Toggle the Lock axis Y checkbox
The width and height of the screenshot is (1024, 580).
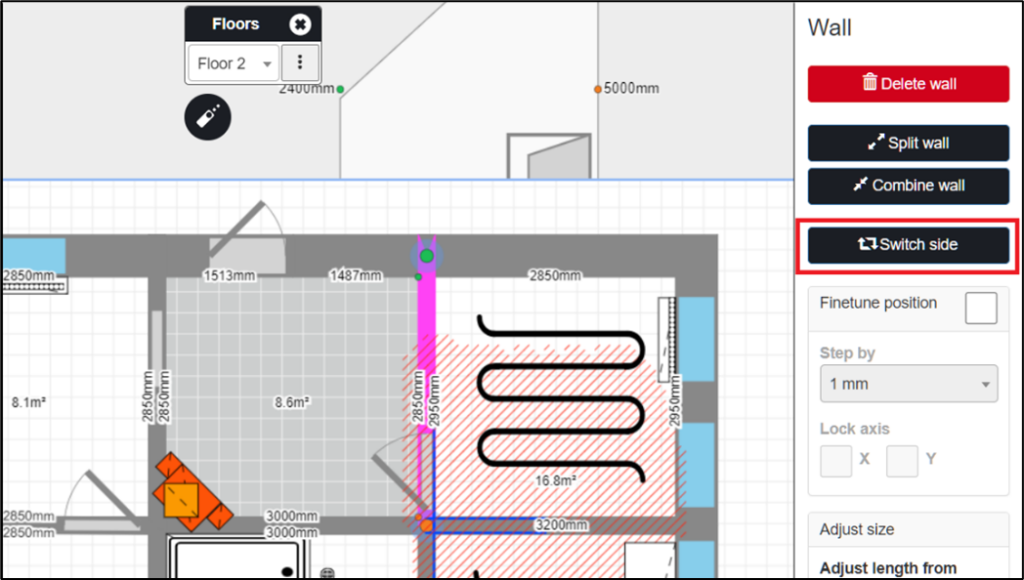coord(902,461)
